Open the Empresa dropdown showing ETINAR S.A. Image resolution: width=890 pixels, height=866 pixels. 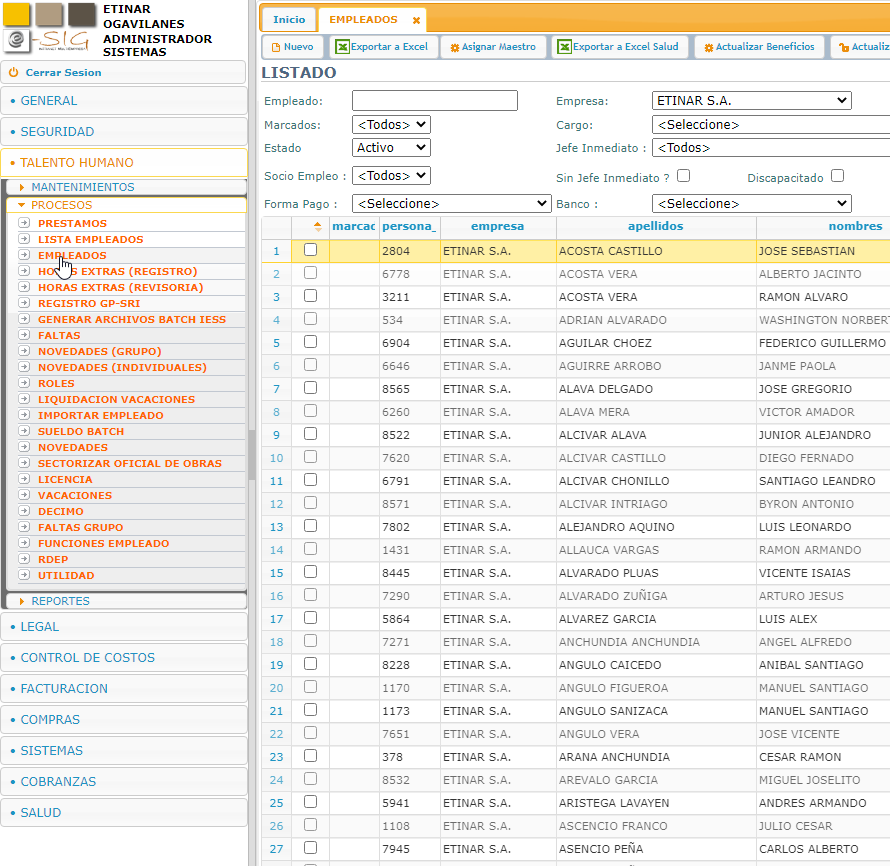tap(751, 101)
